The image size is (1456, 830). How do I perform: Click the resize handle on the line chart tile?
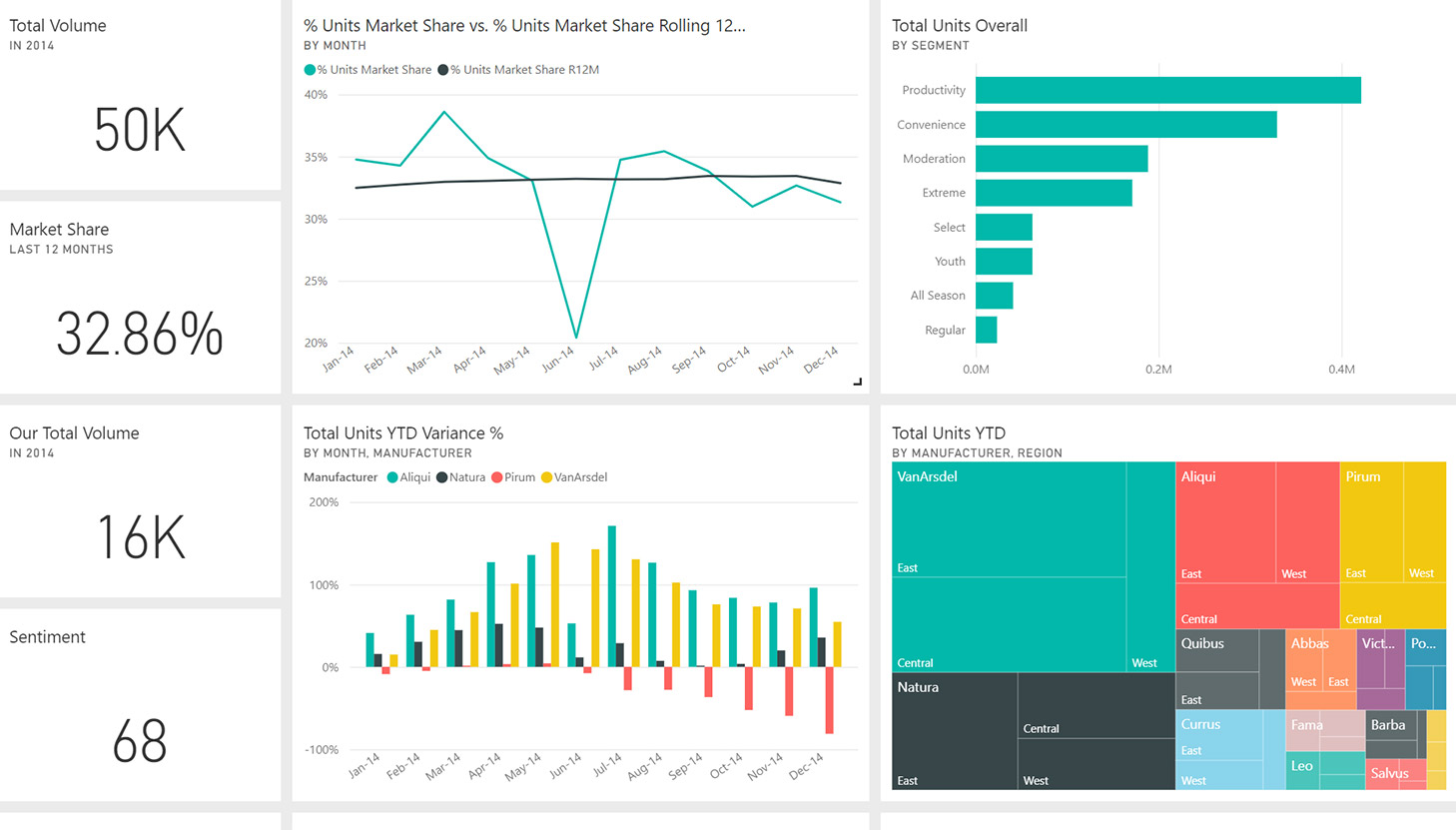coord(857,382)
